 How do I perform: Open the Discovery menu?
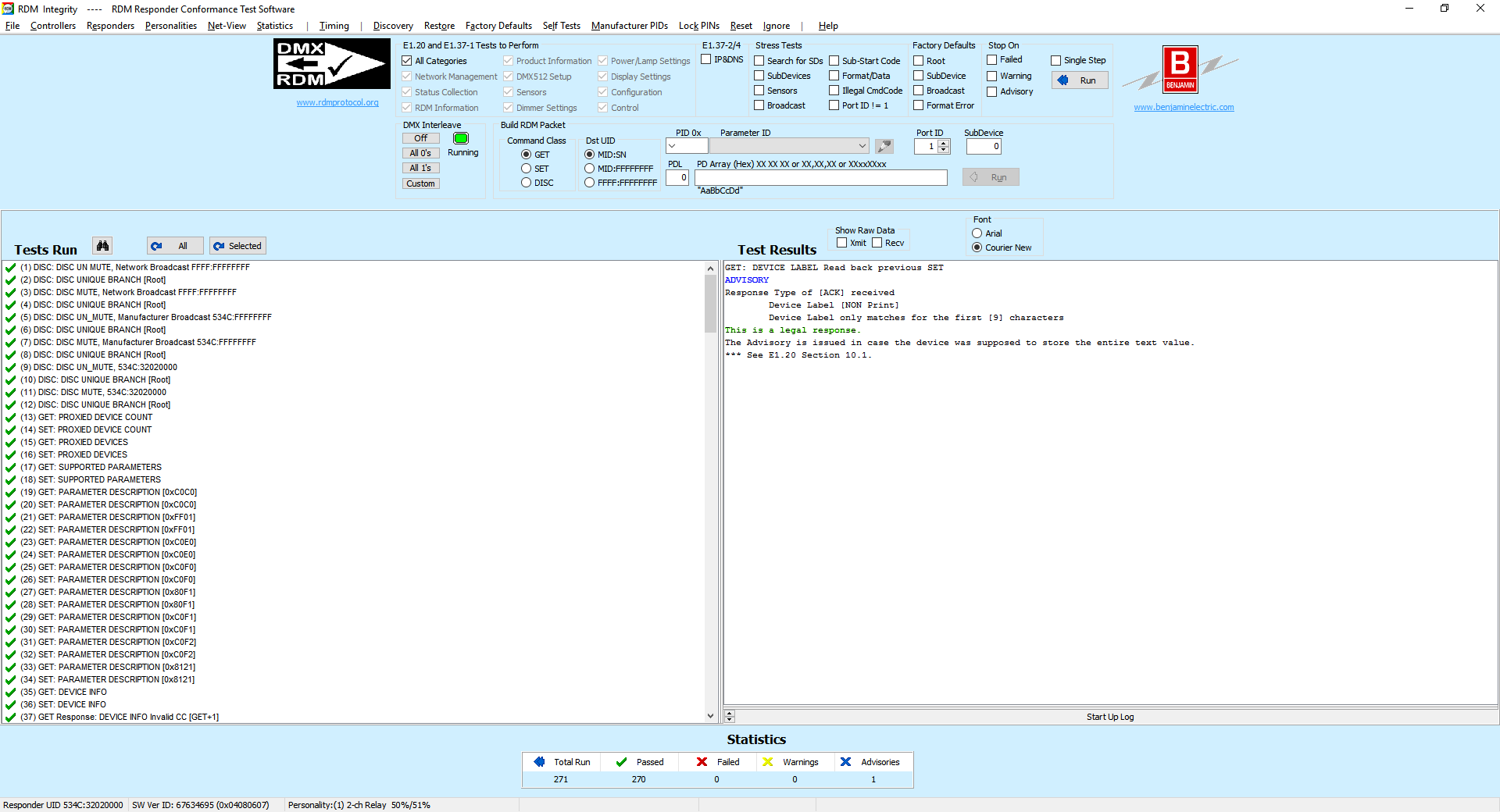click(x=392, y=26)
